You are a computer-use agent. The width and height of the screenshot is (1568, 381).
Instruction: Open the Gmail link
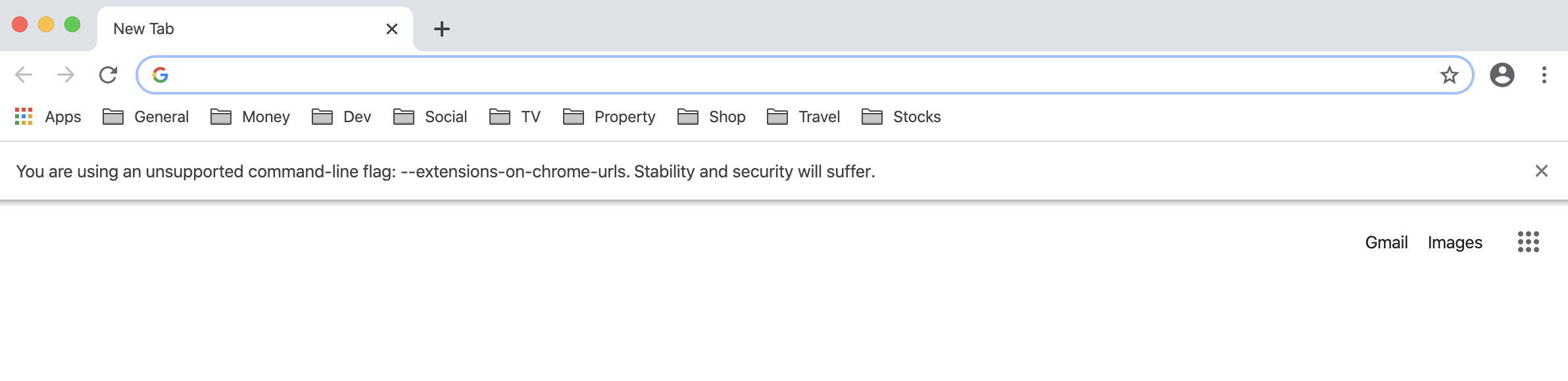(1386, 242)
